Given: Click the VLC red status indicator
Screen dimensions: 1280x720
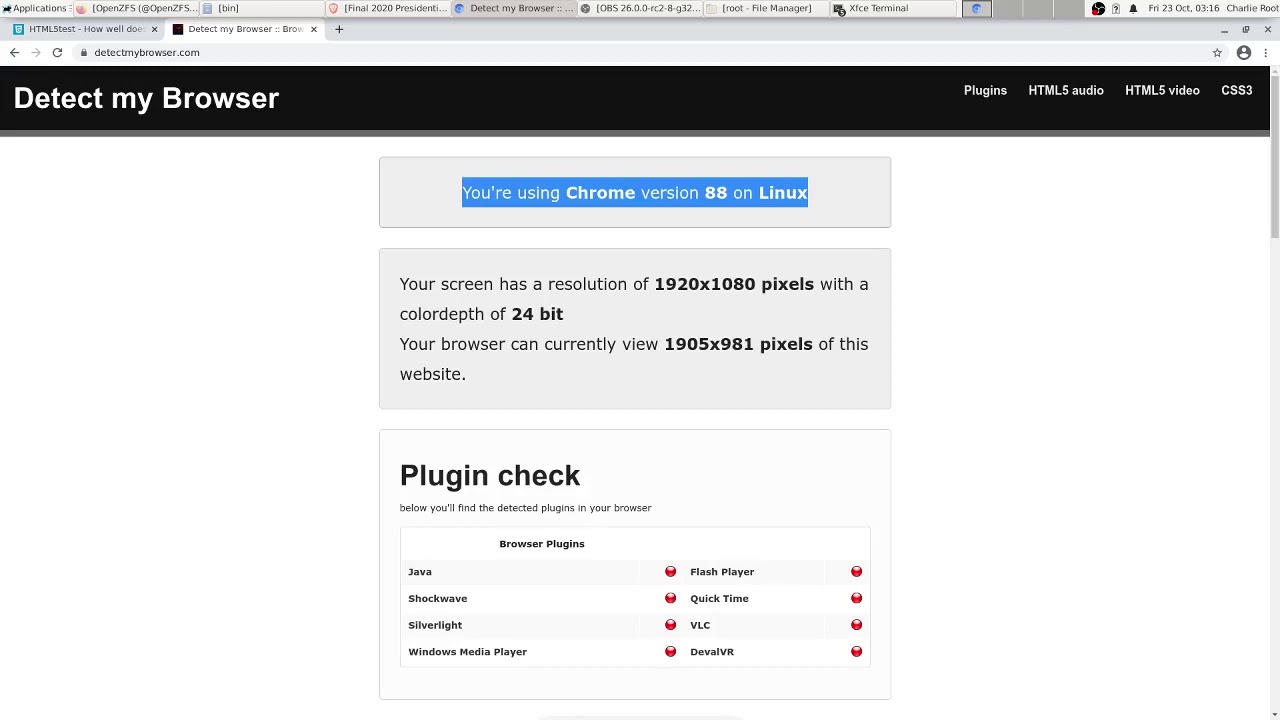Looking at the screenshot, I should coord(856,625).
